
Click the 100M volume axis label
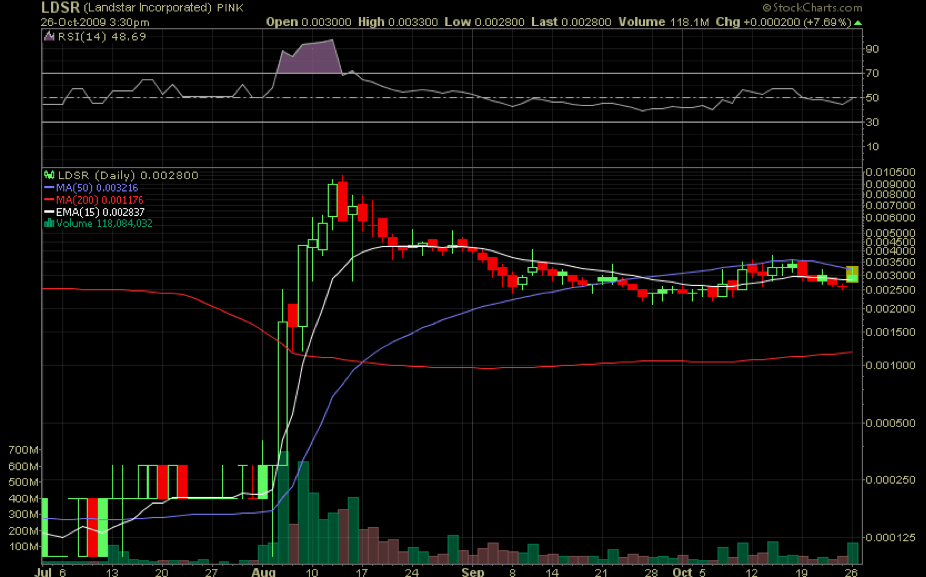click(24, 547)
